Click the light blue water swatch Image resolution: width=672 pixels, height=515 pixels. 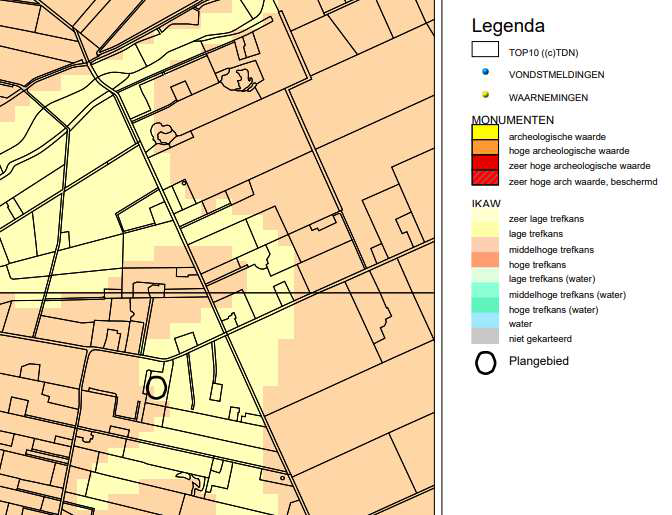coord(485,320)
